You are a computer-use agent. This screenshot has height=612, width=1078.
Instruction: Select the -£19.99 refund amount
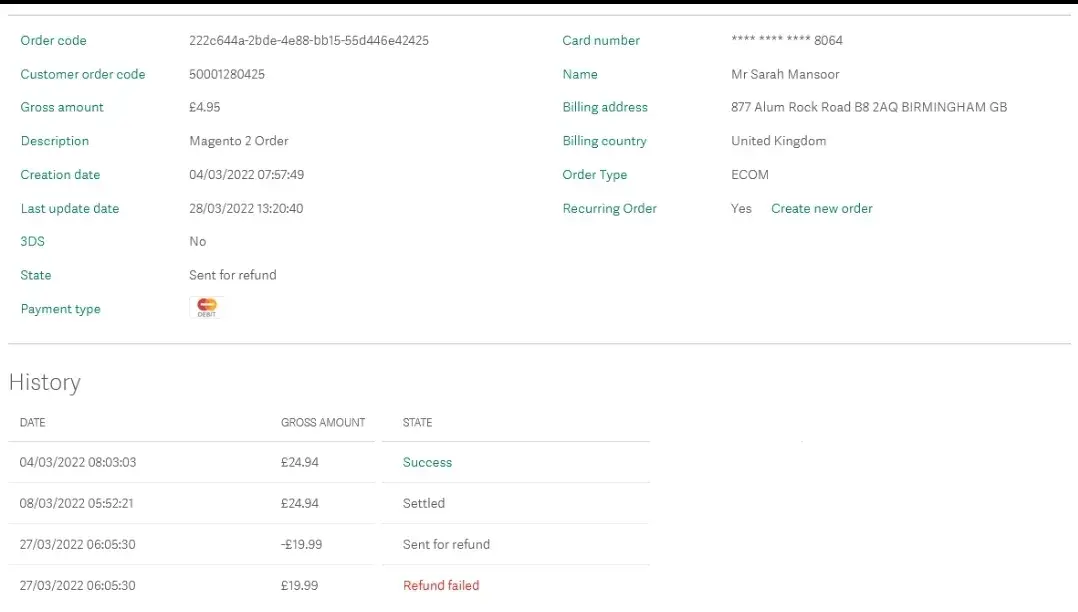(299, 544)
